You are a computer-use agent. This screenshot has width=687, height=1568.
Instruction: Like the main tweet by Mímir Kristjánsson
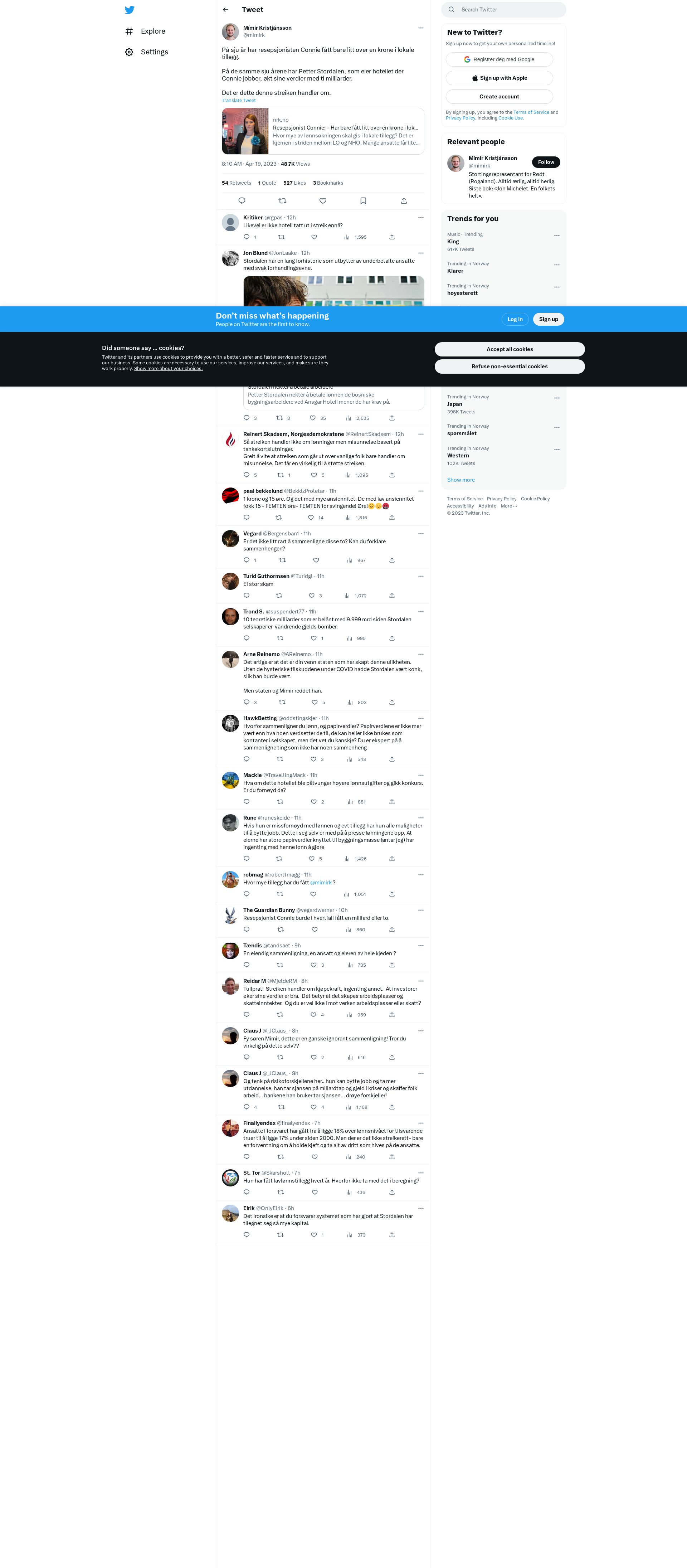tap(323, 201)
